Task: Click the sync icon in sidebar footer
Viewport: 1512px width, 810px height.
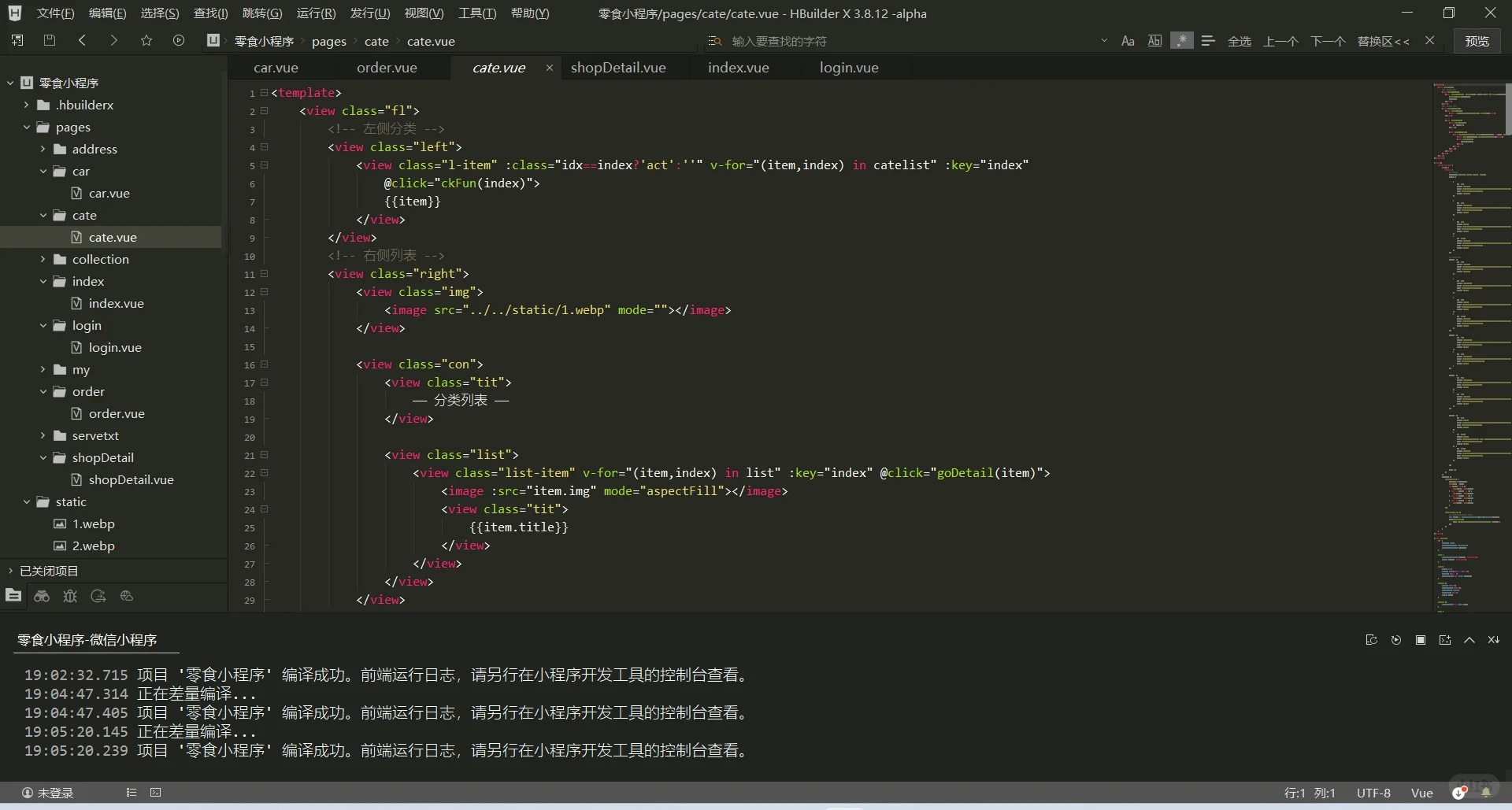Action: coord(98,596)
